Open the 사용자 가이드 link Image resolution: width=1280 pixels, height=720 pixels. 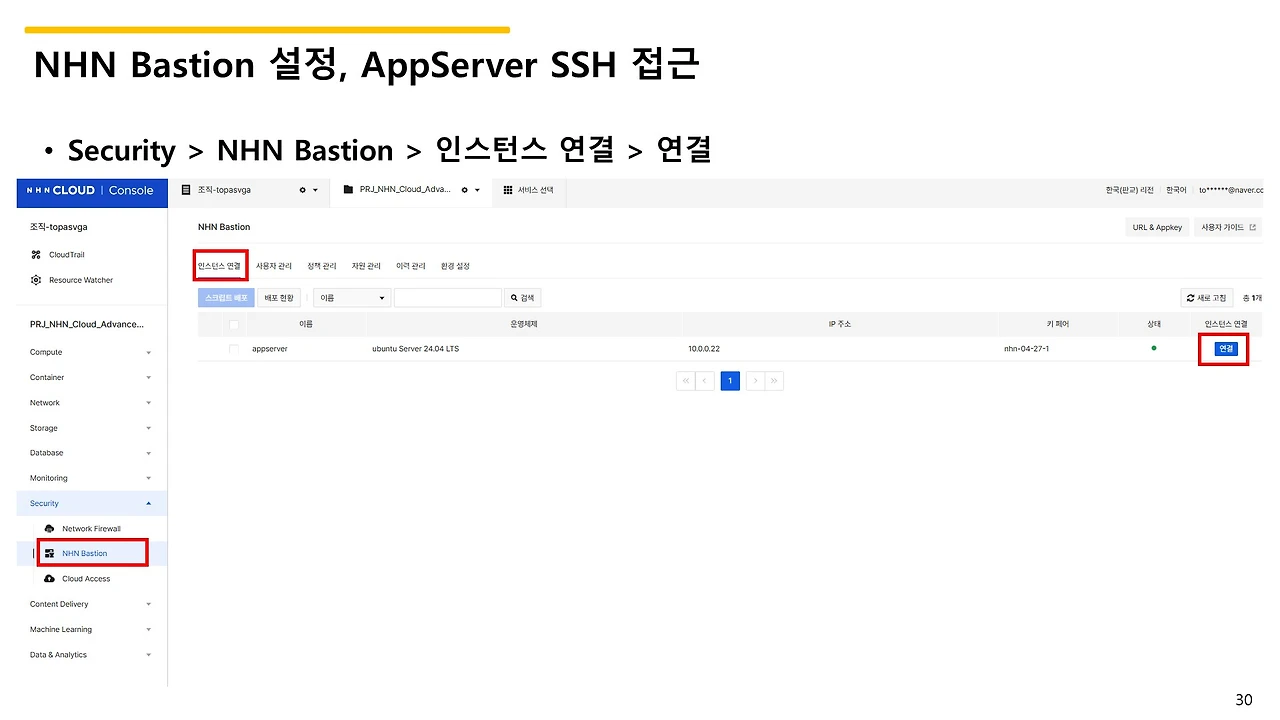[1228, 228]
